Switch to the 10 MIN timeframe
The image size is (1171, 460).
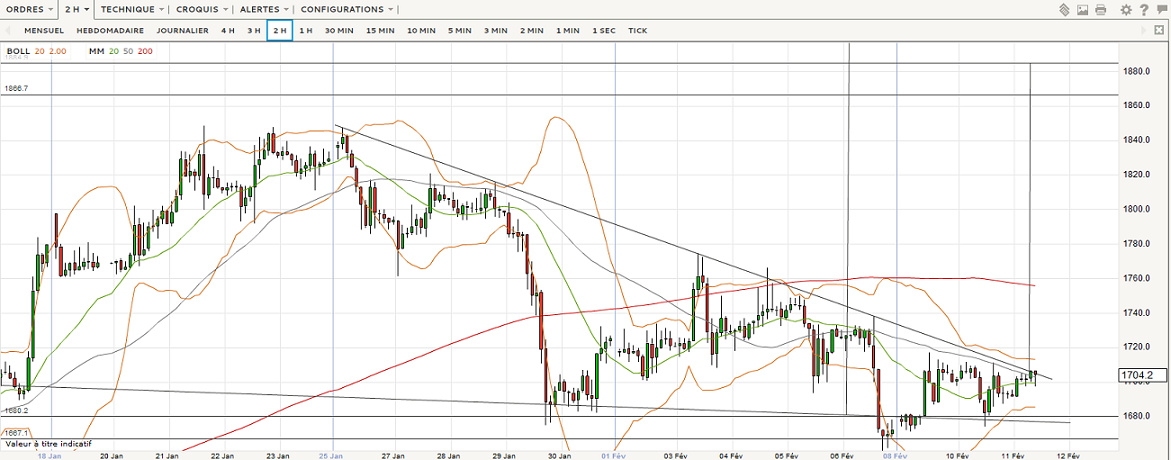421,31
